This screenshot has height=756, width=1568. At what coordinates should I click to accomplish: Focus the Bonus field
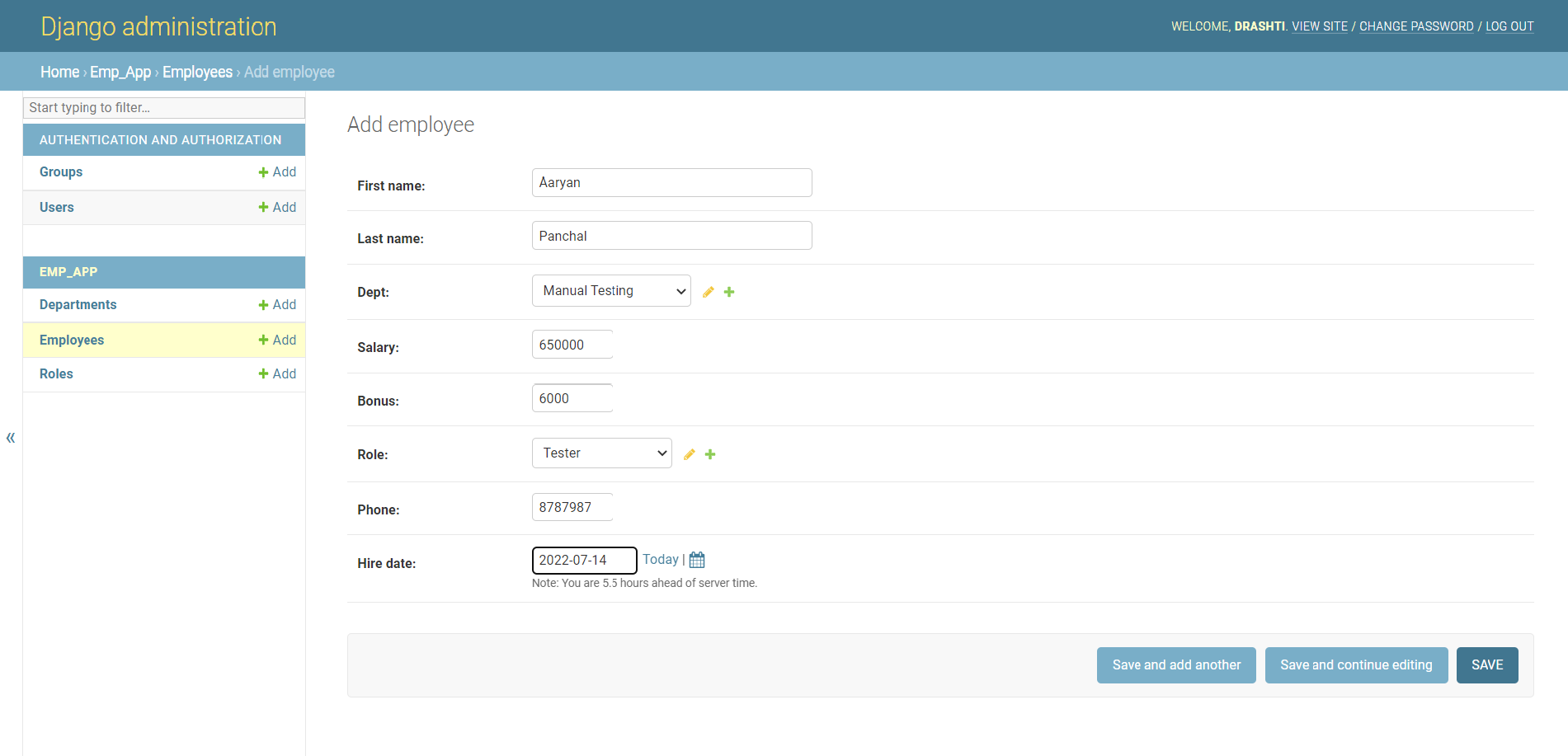tap(572, 398)
